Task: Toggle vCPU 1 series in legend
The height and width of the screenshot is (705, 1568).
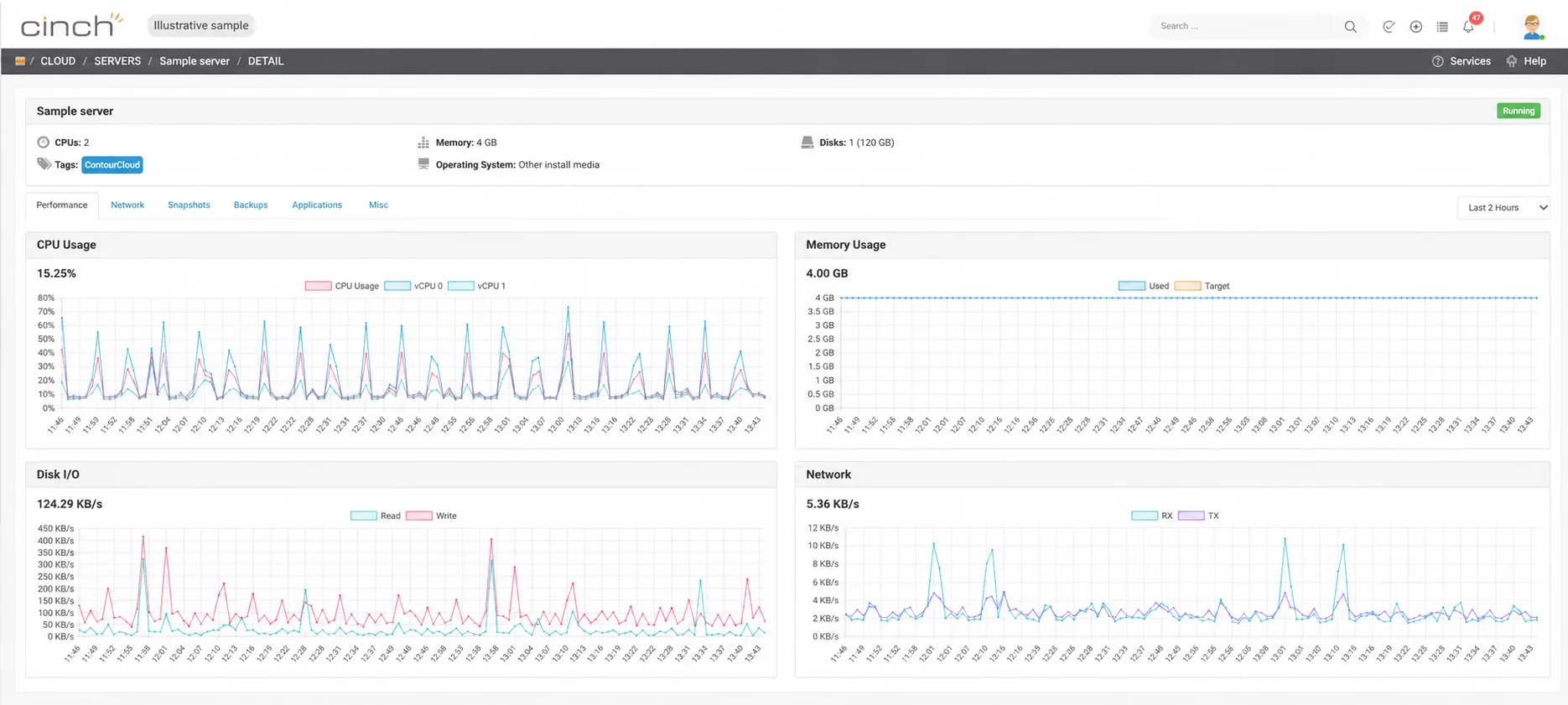Action: click(x=476, y=286)
